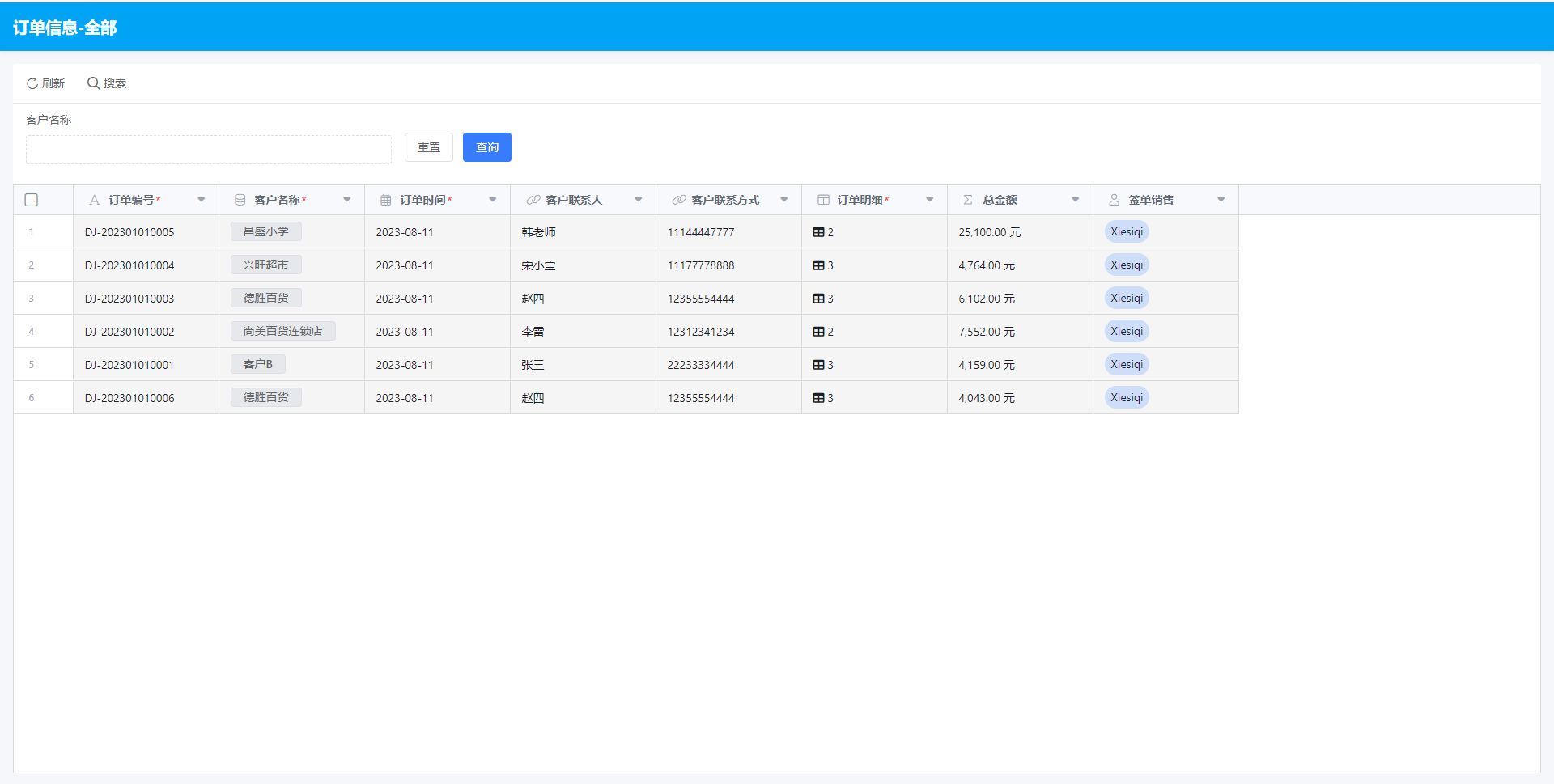Viewport: 1554px width, 784px height.
Task: Open the 客户联系人 column dropdown arrow
Action: point(639,200)
